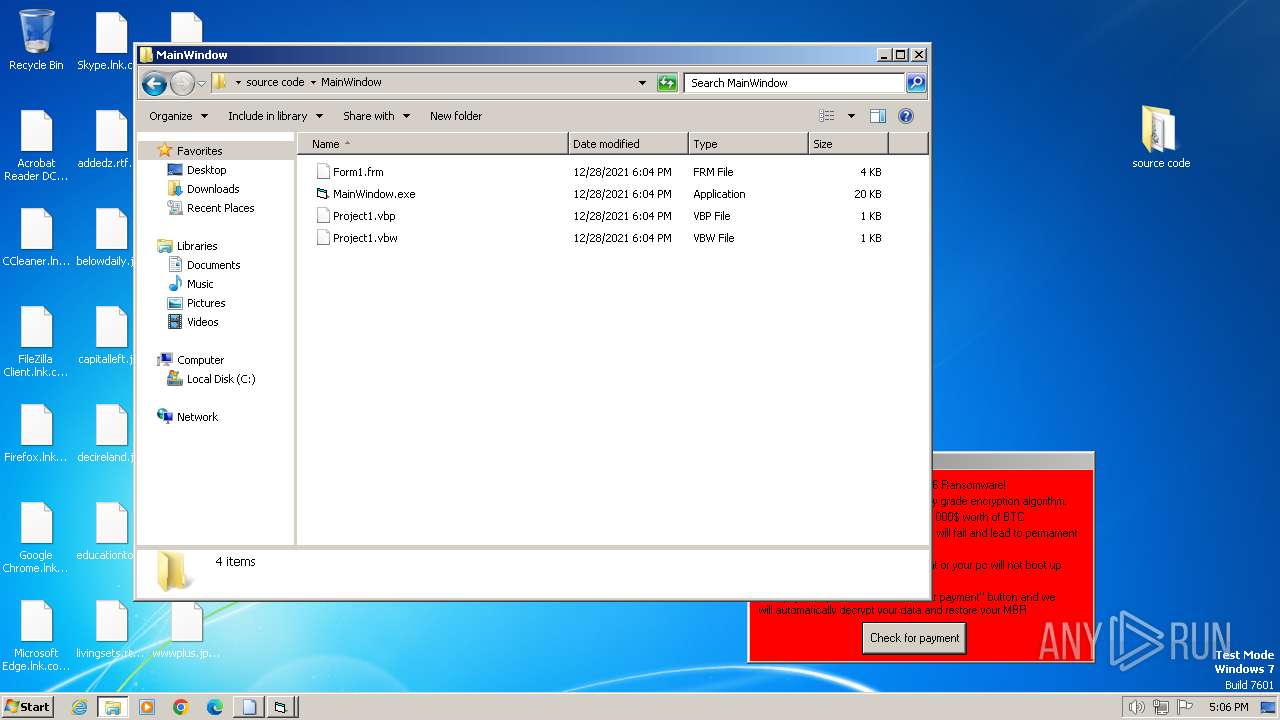The image size is (1280, 720).
Task: Select Libraries in the navigation pane
Action: pyautogui.click(x=197, y=246)
